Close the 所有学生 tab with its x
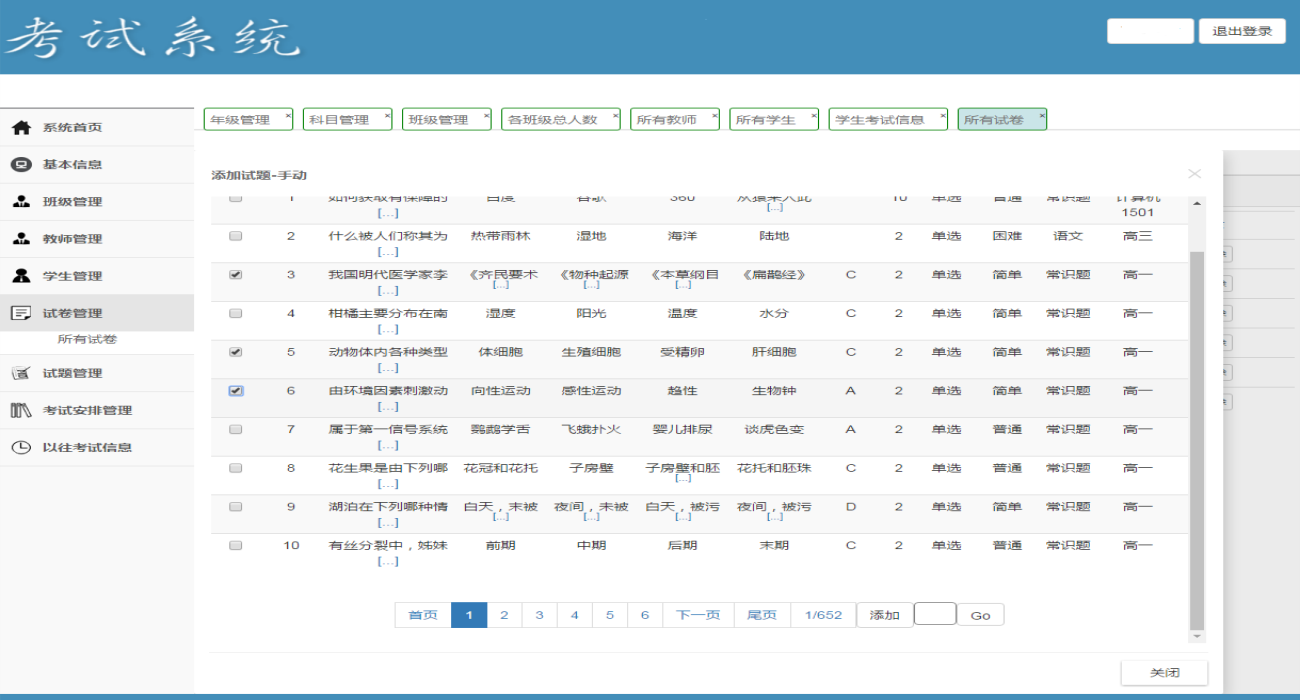The height and width of the screenshot is (700, 1300). point(813,115)
